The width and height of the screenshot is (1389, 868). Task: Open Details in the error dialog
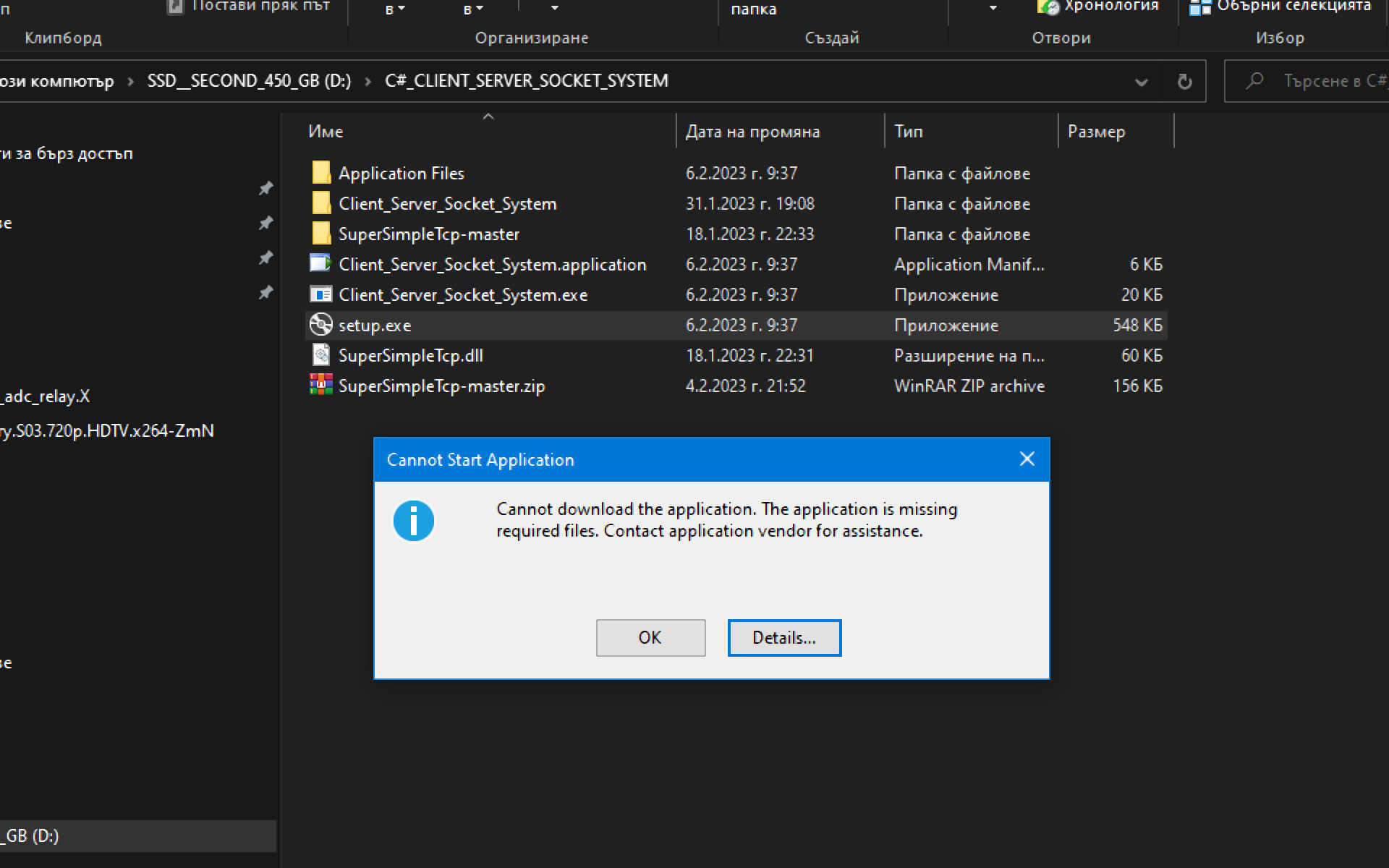(x=784, y=637)
